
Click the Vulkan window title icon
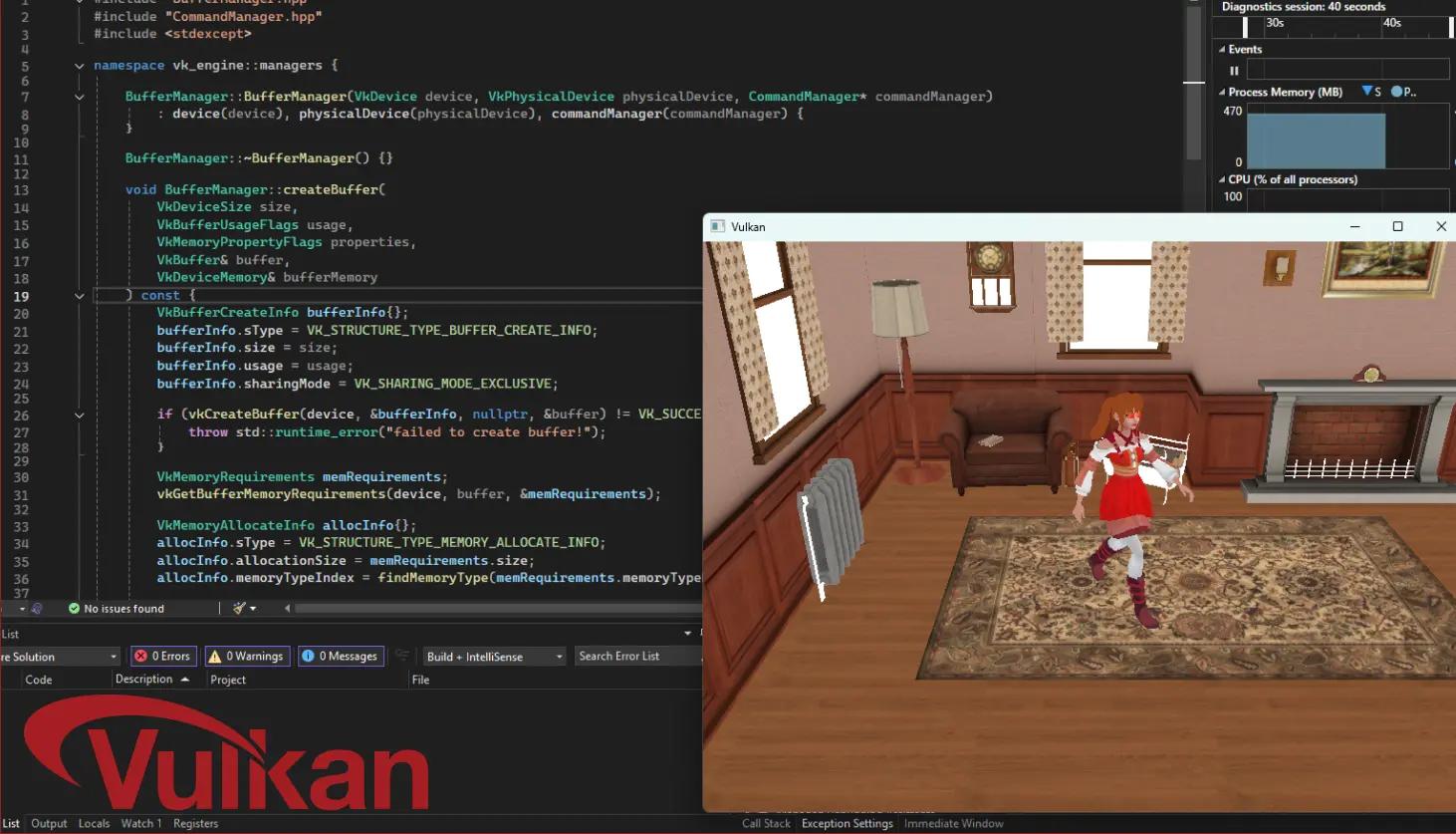[x=717, y=226]
